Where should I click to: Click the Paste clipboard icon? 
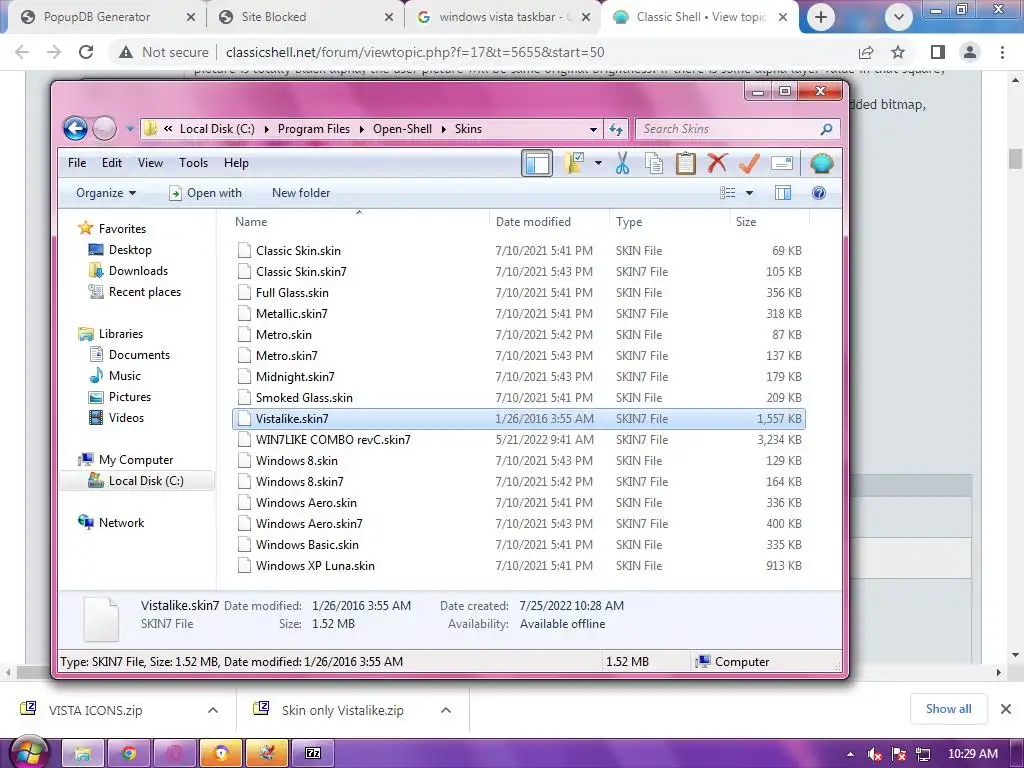point(685,163)
